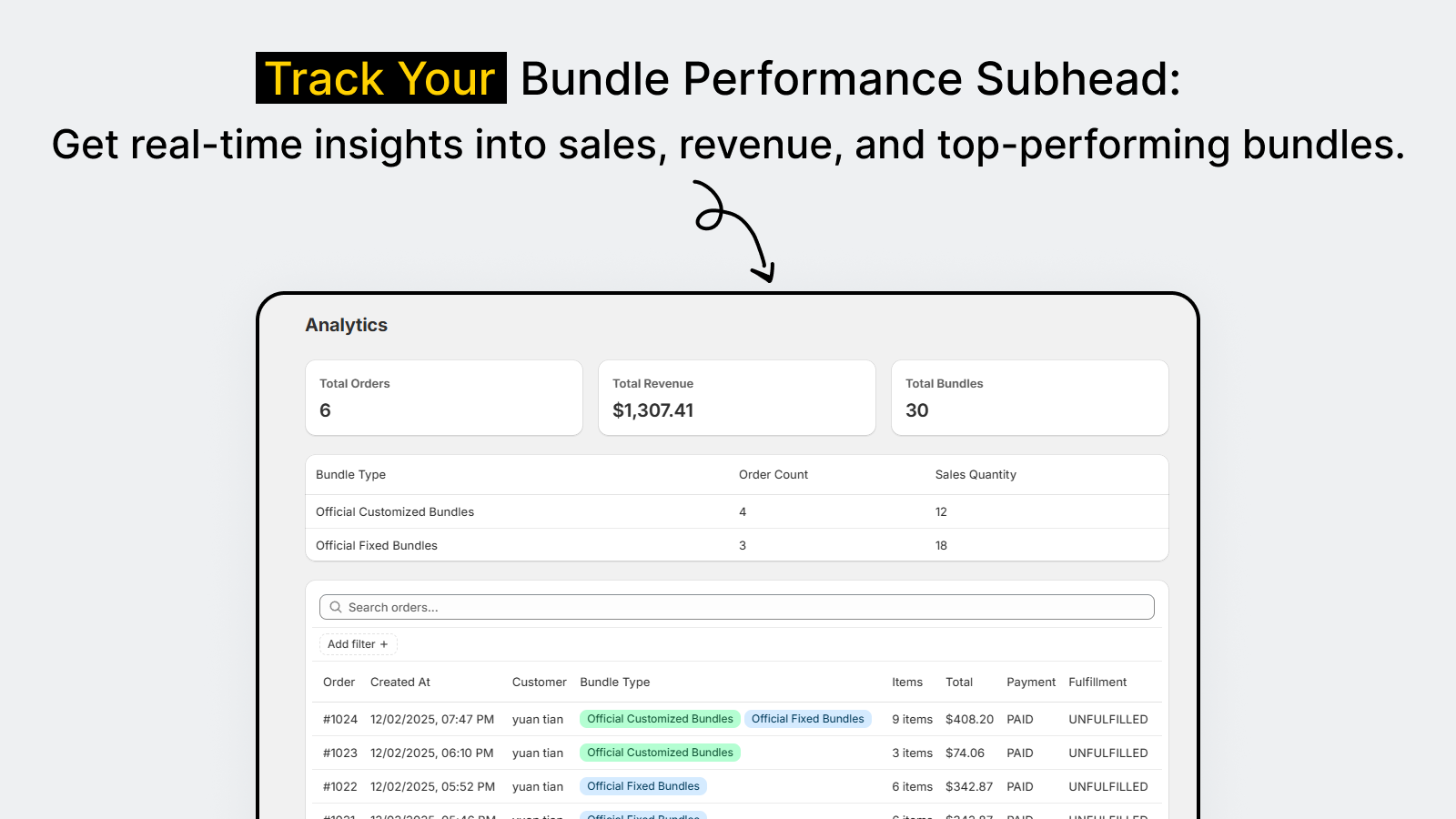Click the Official Fixed Bundles badge on order #1022
Viewport: 1456px width, 819px height.
643,785
